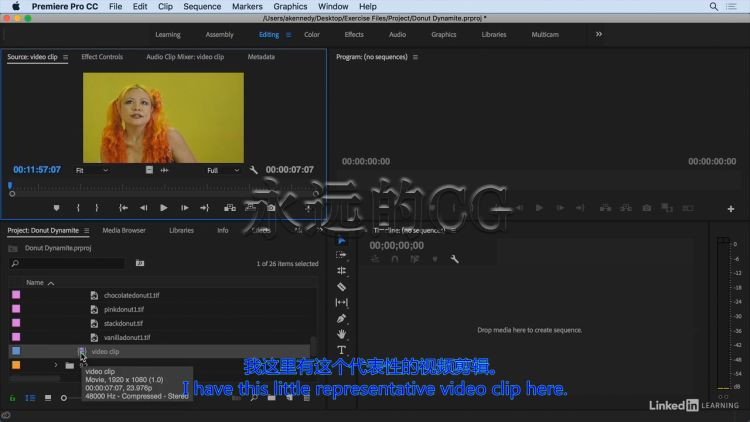This screenshot has width=750, height=422.
Task: Click Drag Audio Only waveform icon
Action: (165, 170)
